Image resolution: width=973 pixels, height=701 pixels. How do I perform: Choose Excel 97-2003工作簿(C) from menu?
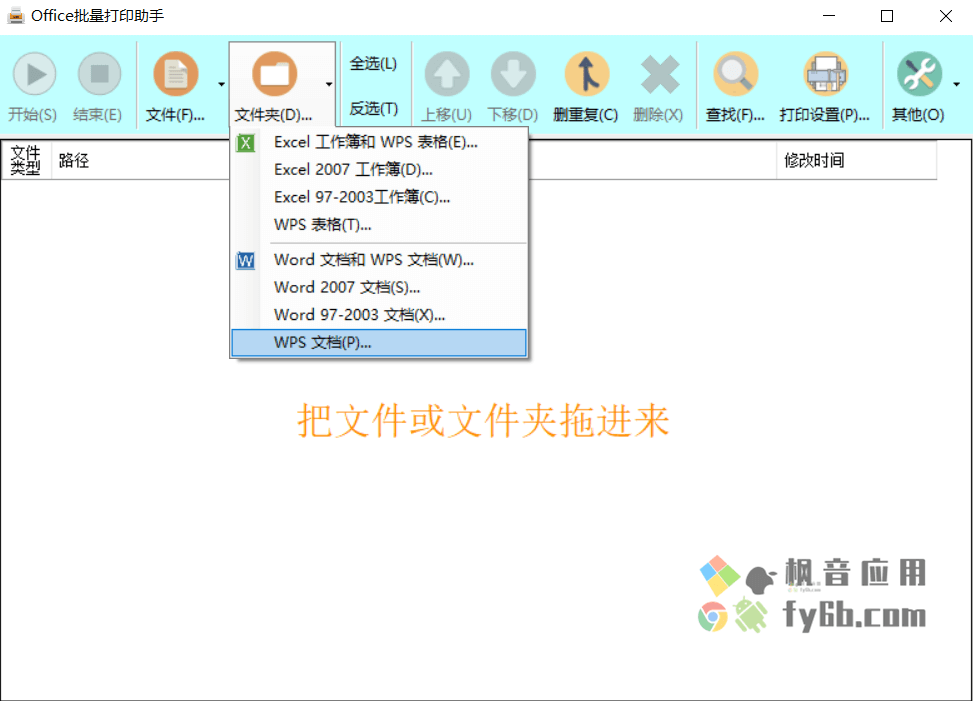click(x=379, y=197)
